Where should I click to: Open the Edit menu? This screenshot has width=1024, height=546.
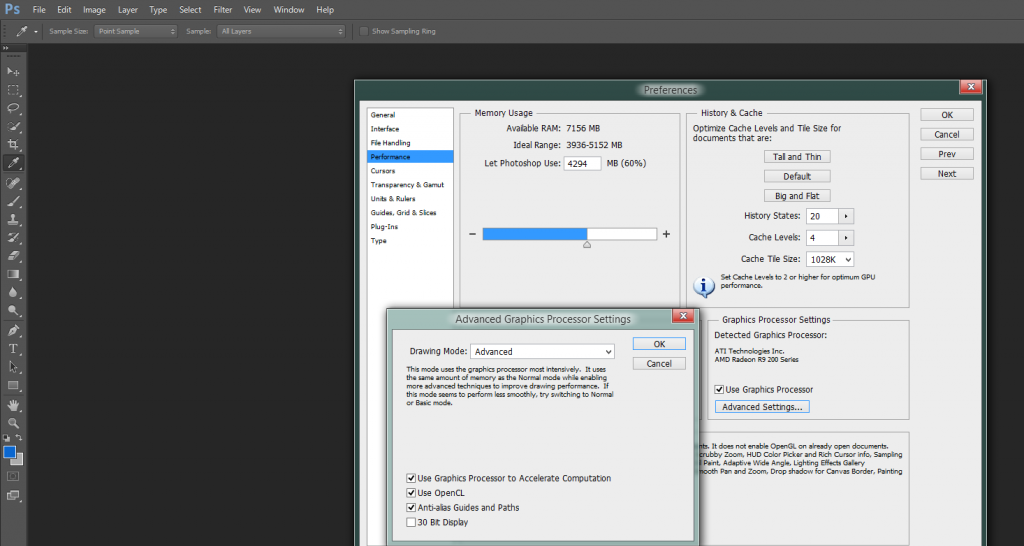click(x=64, y=10)
